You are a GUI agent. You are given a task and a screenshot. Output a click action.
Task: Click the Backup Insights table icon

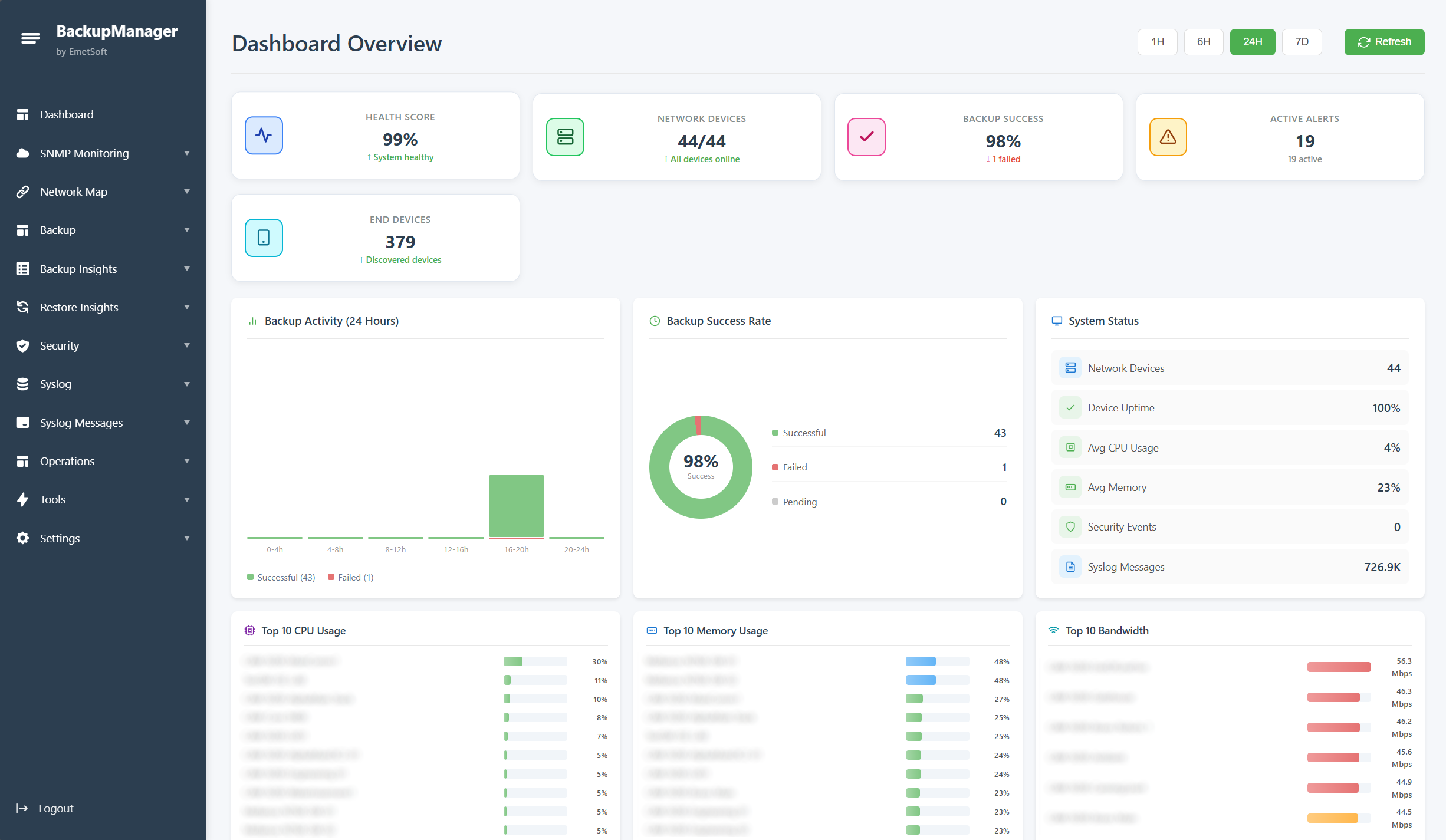pos(22,269)
